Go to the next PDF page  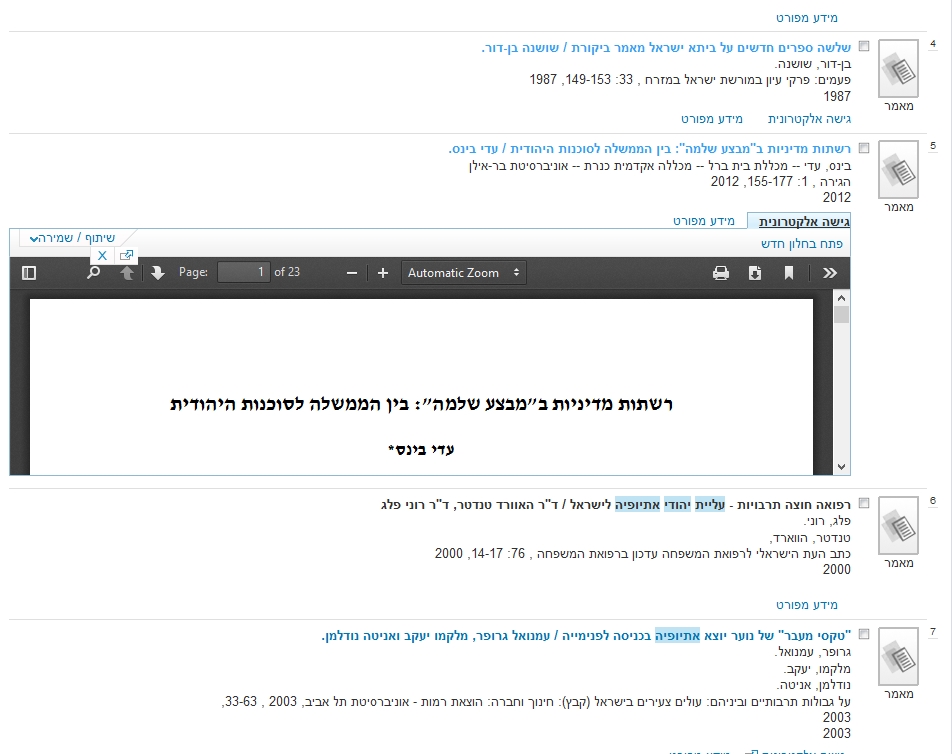tap(158, 273)
